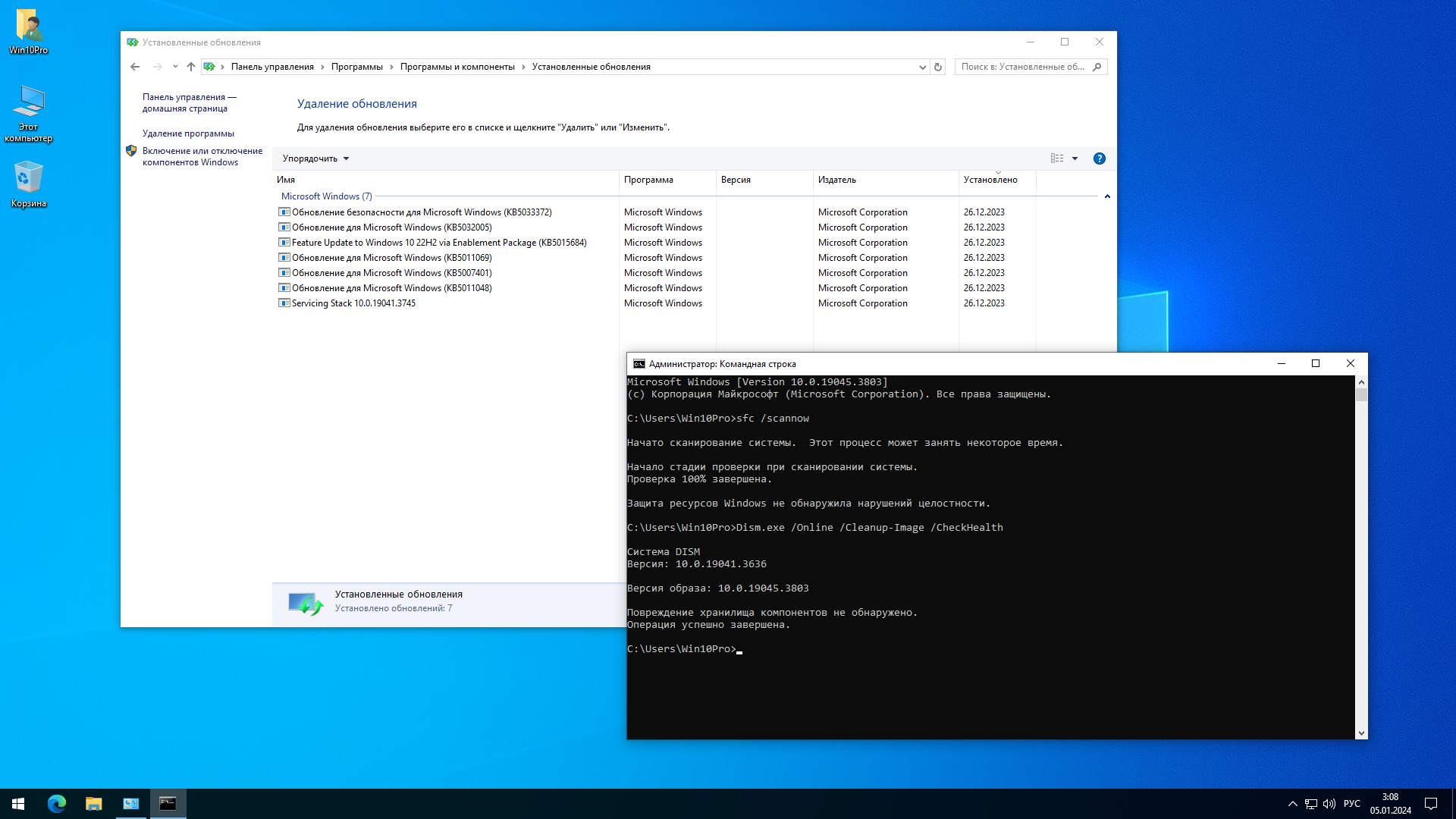1456x819 pixels.
Task: Expand the Sort order dropdown
Action: (315, 158)
